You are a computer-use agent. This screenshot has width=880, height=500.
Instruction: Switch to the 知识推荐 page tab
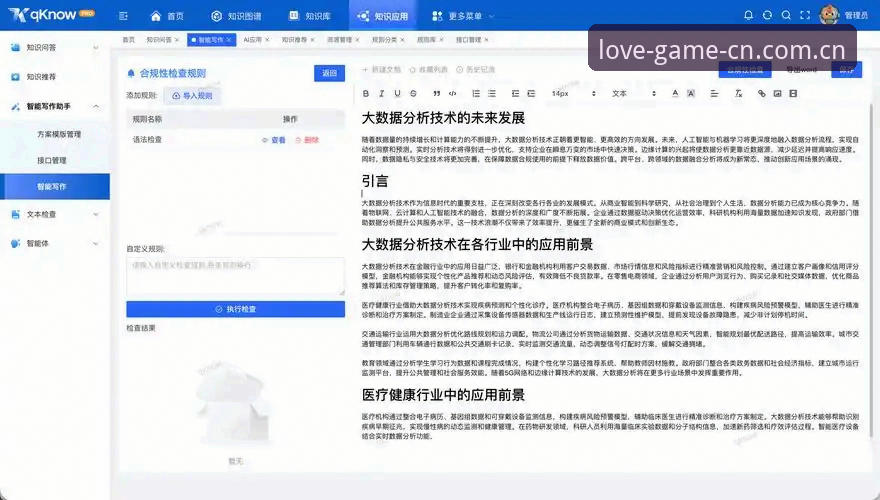tap(294, 40)
